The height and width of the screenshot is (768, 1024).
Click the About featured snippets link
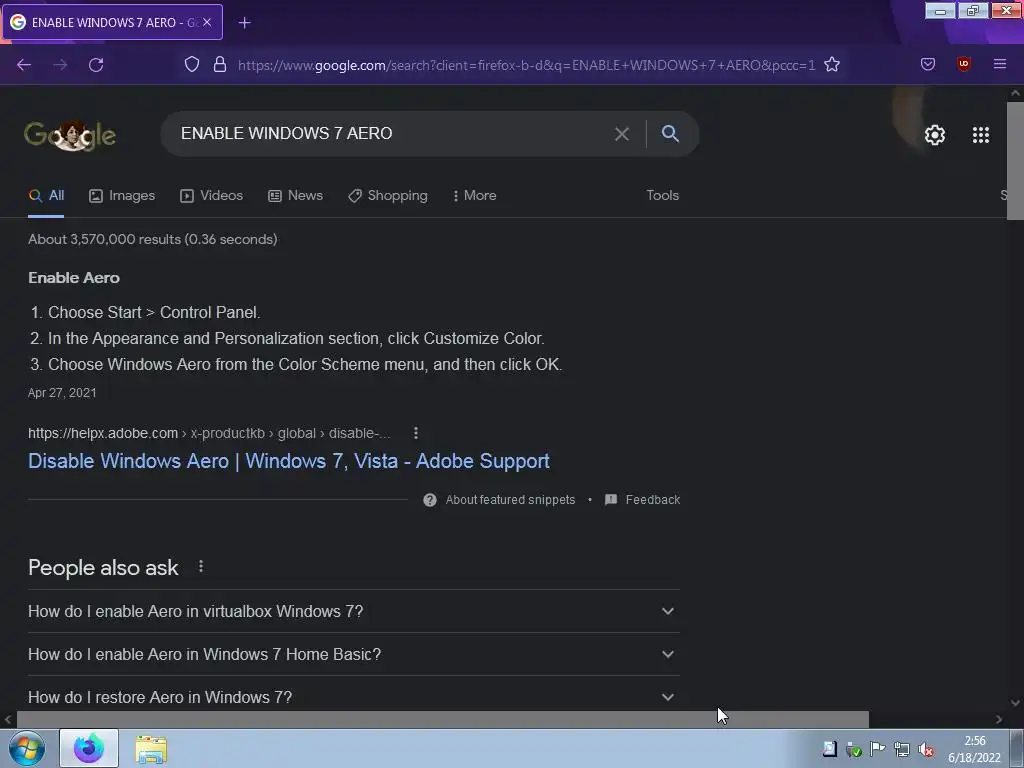tap(510, 500)
